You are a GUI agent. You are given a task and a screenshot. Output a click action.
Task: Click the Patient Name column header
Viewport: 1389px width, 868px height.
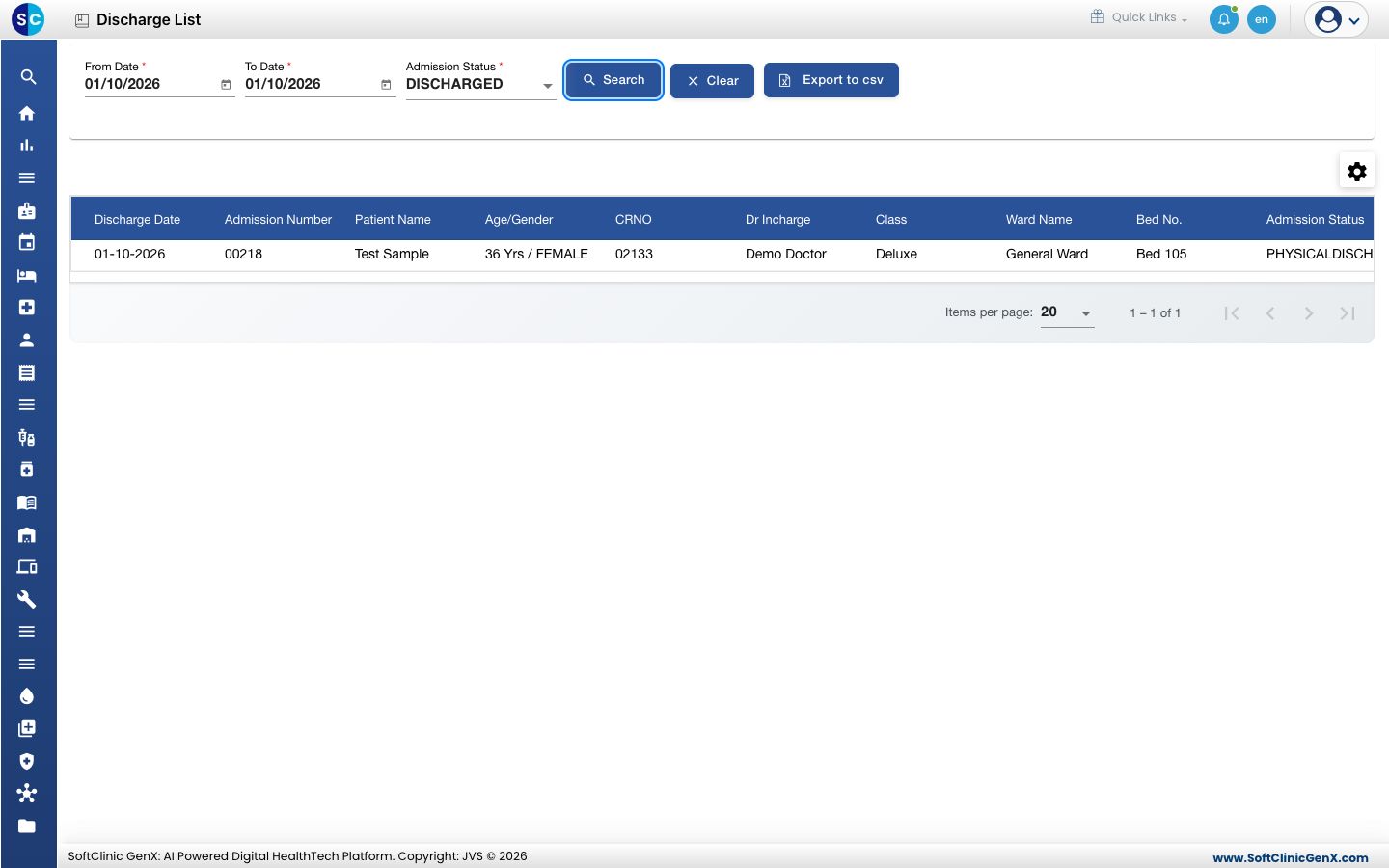[x=393, y=220]
